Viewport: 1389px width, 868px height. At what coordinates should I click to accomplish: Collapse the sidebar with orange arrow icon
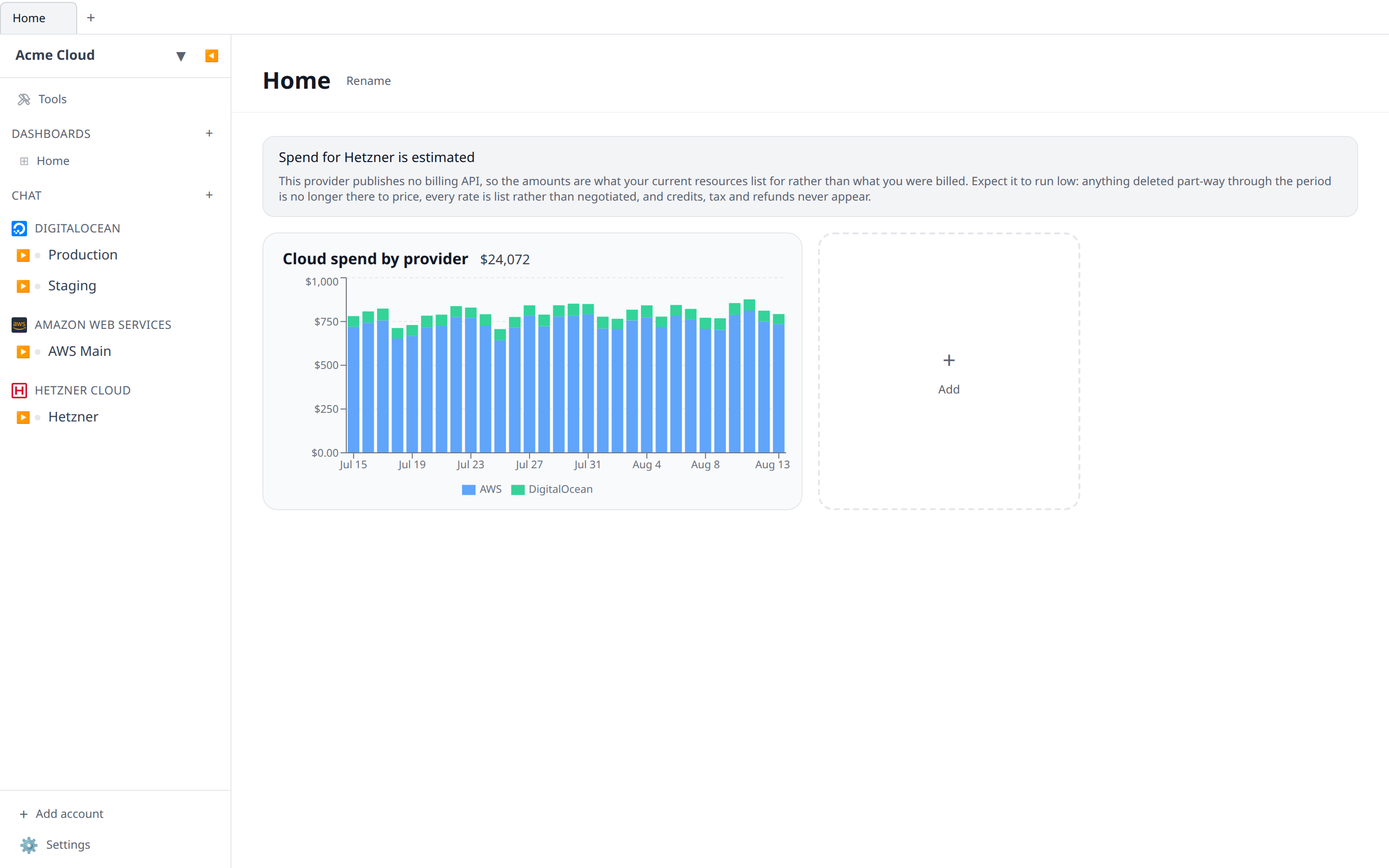[211, 55]
